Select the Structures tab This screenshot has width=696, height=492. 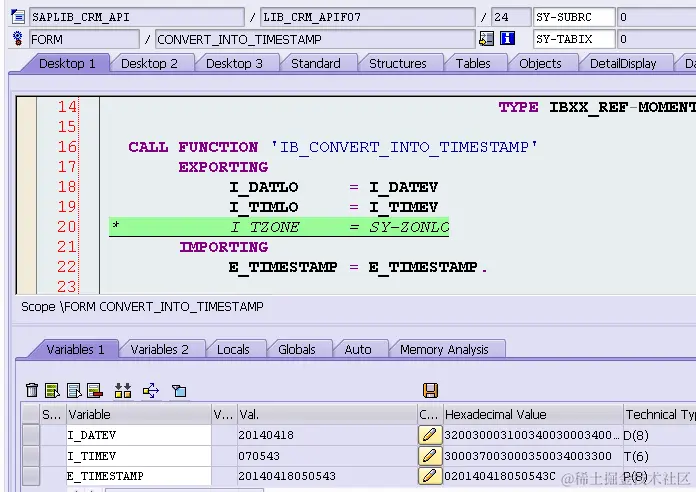[x=398, y=63]
